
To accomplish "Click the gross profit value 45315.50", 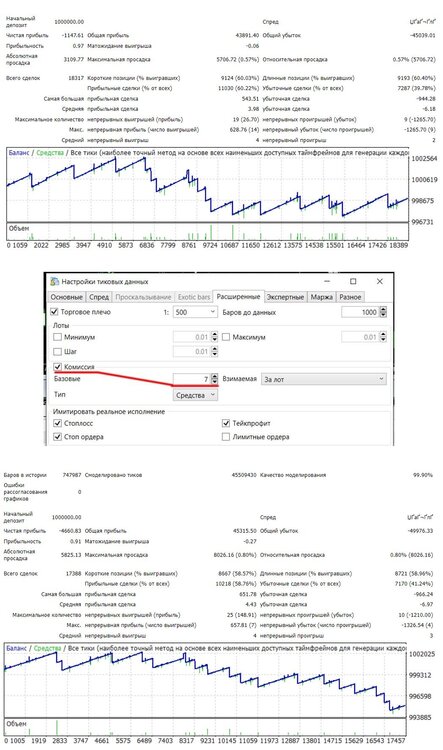I will coord(245,531).
